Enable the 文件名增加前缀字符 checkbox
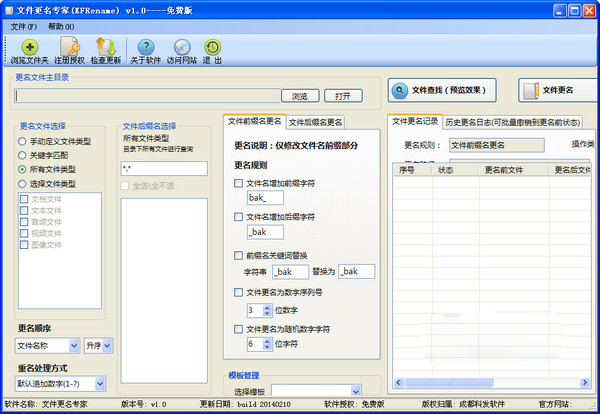This screenshot has width=600, height=414. coord(238,184)
